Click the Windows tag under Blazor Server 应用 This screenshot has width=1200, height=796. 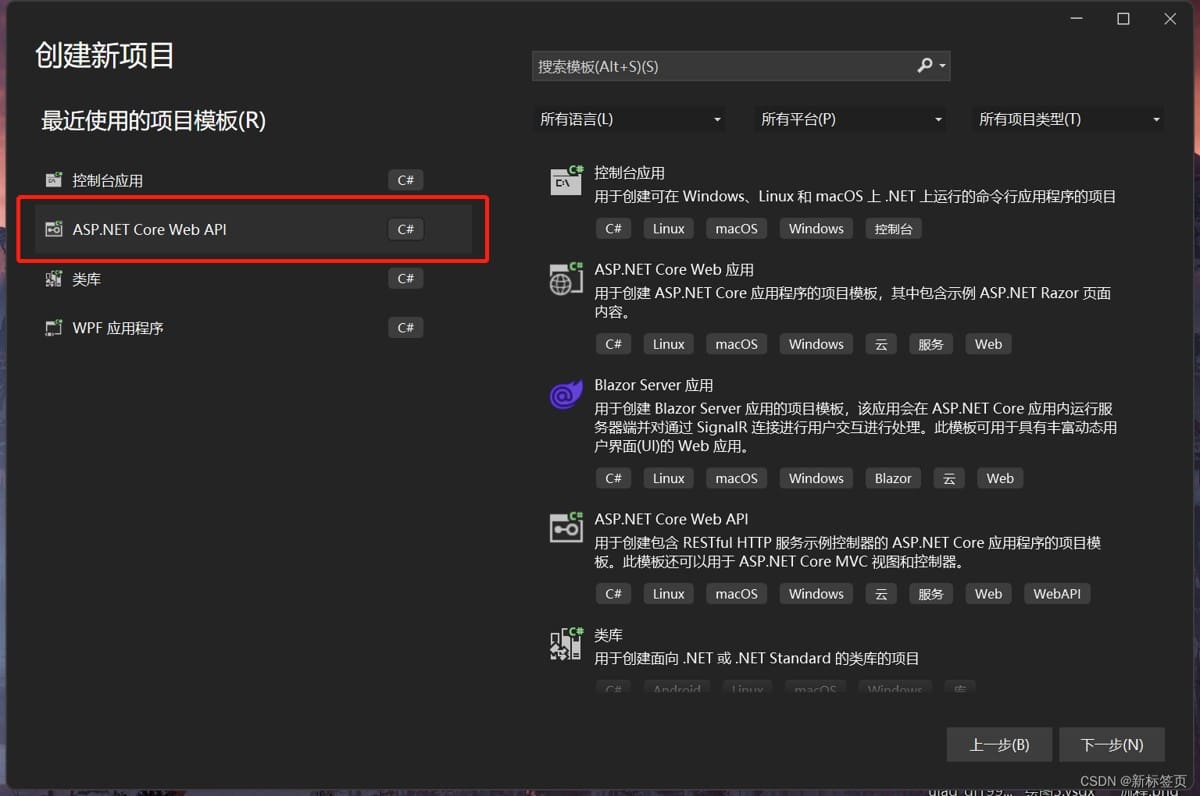point(816,478)
